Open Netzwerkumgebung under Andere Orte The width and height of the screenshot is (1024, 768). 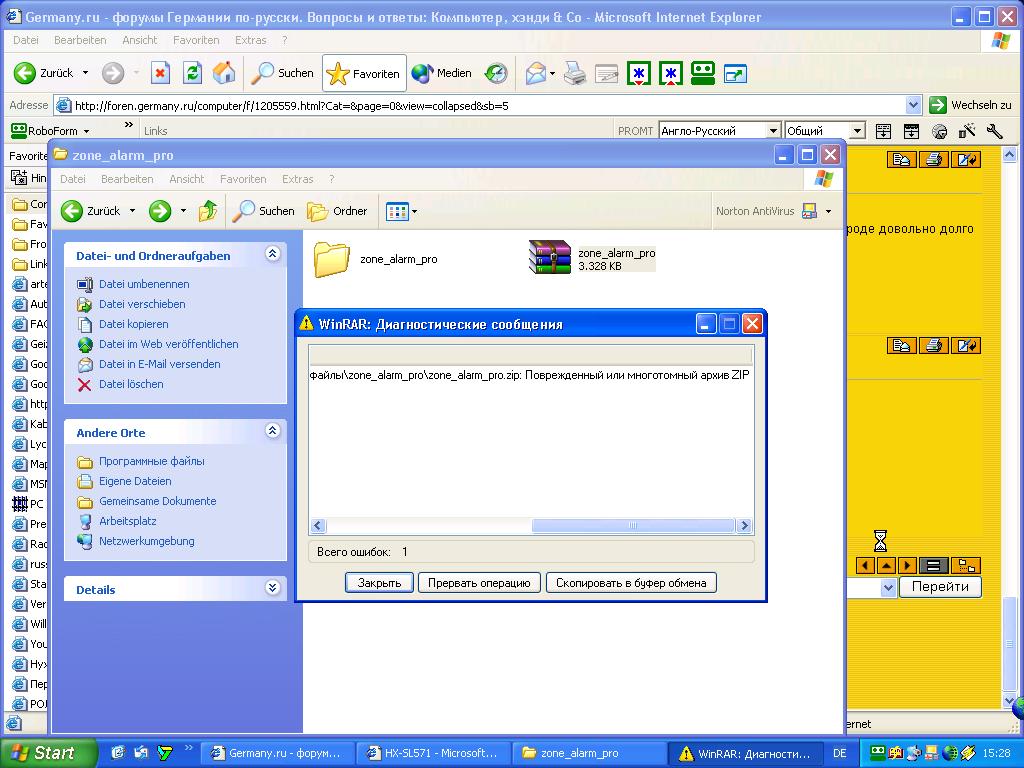click(x=146, y=541)
